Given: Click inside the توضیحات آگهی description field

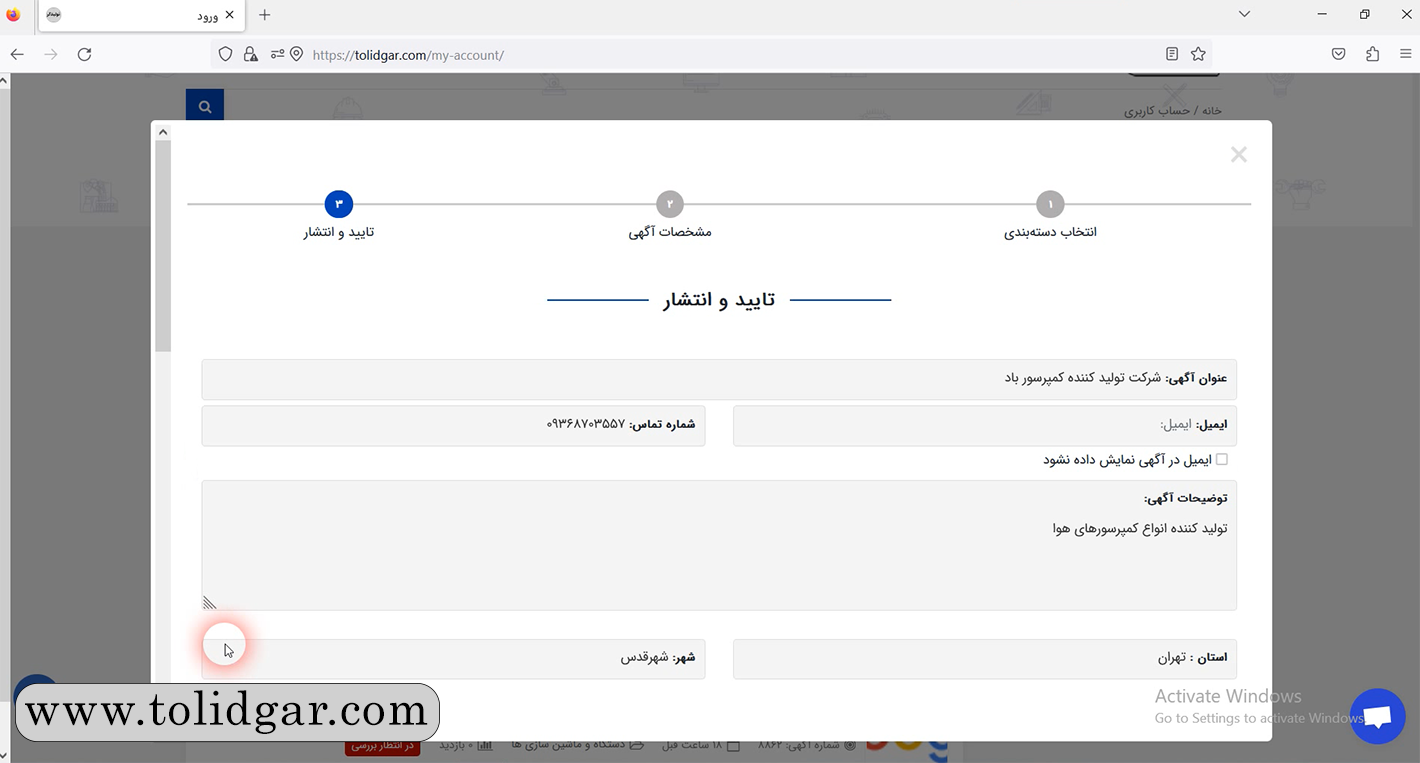Looking at the screenshot, I should (x=718, y=550).
